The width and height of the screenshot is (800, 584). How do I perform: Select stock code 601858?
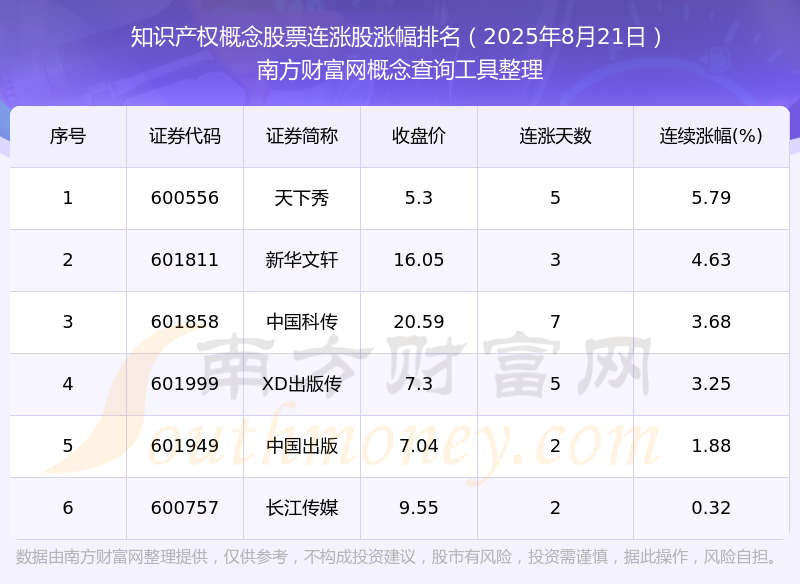coord(185,322)
